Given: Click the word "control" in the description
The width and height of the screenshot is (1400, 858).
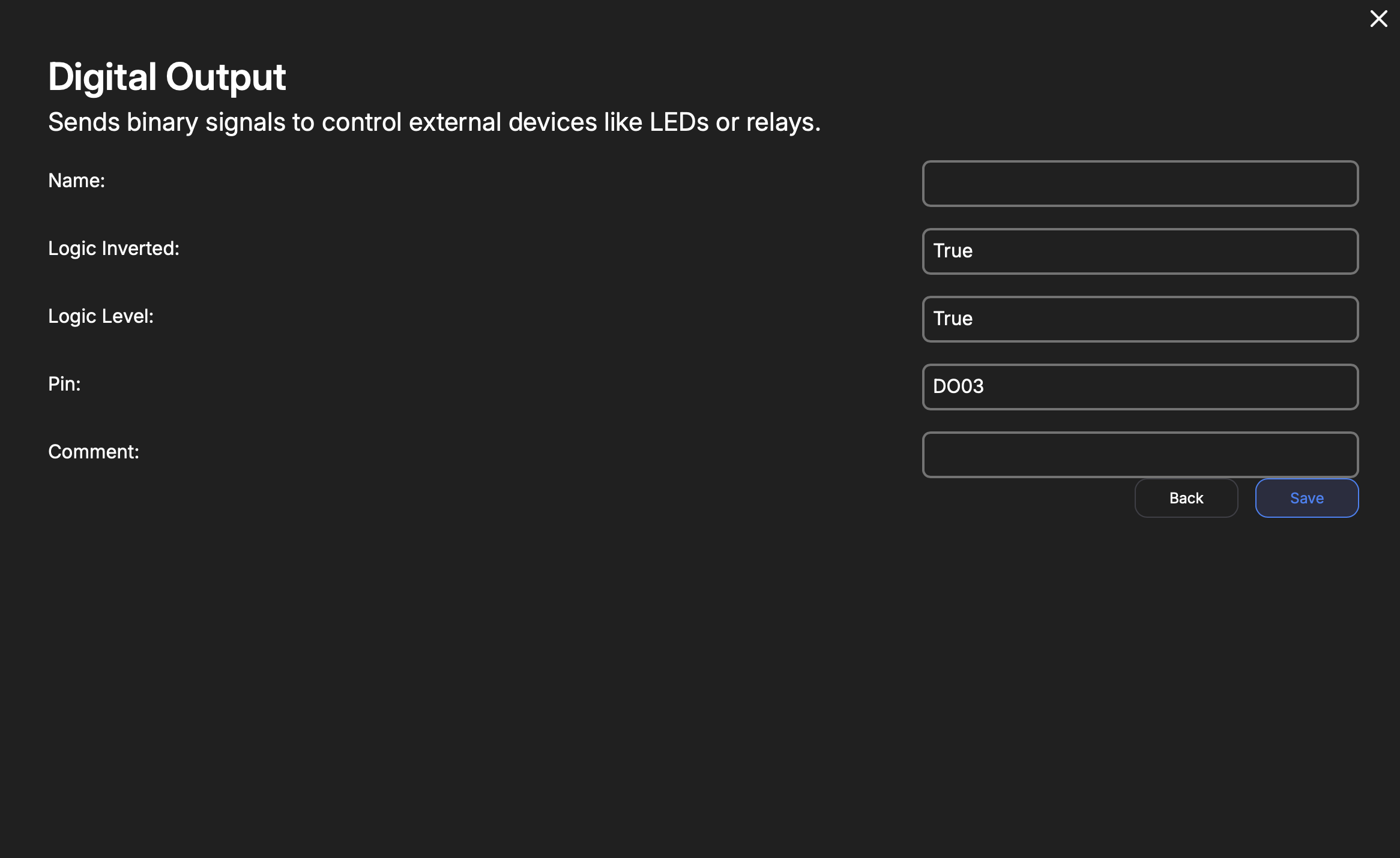Looking at the screenshot, I should pyautogui.click(x=361, y=122).
